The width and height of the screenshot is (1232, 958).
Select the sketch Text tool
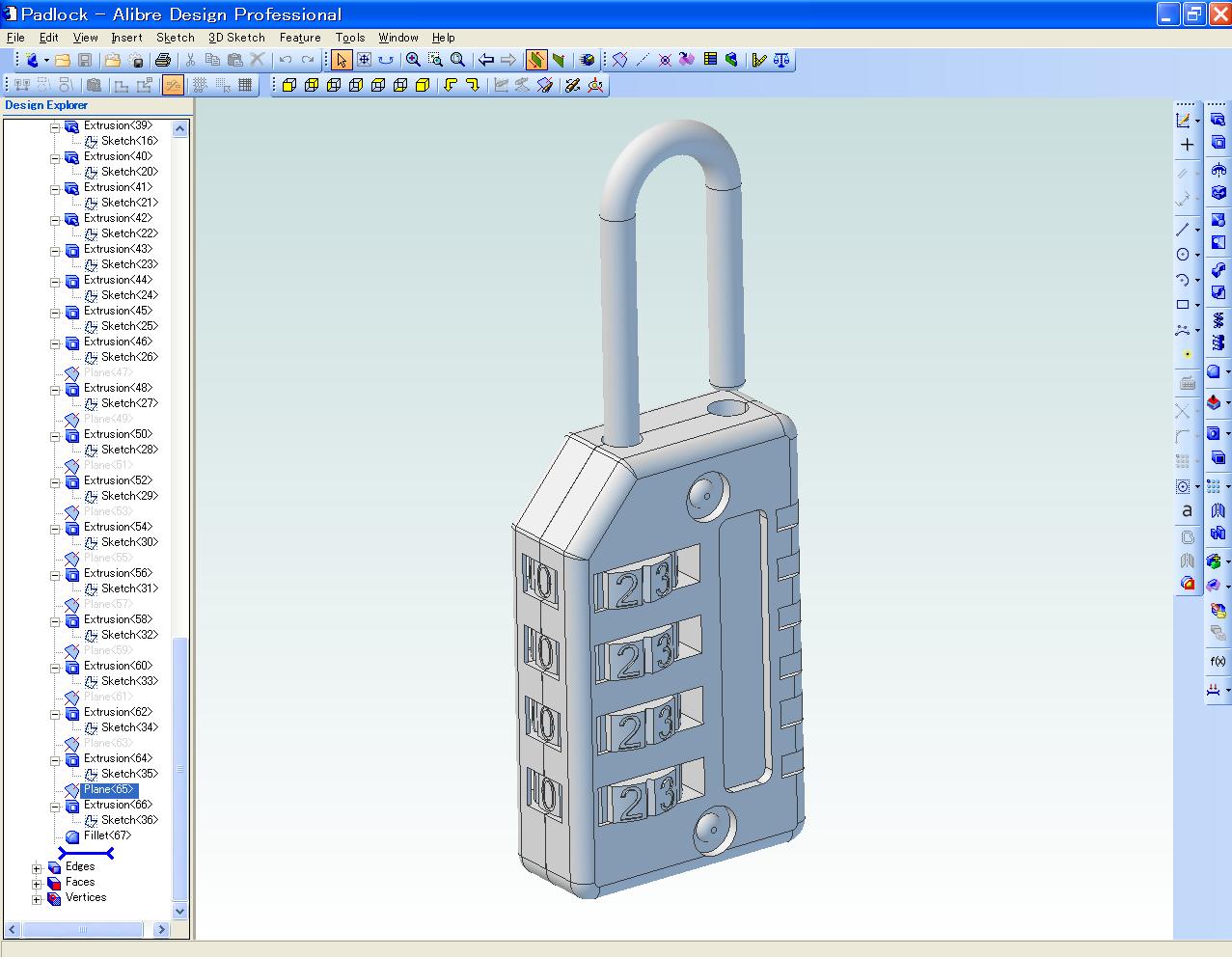click(x=1188, y=511)
